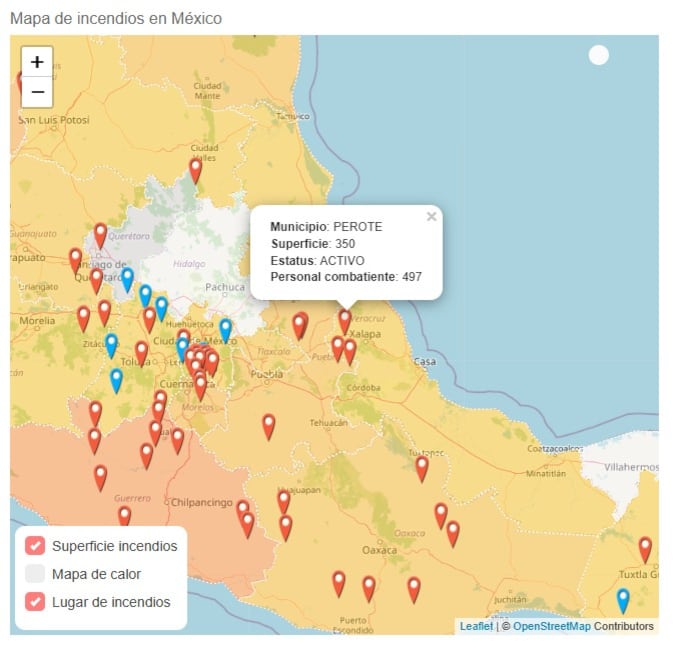Click the red marker beneath the PEROTE popup

(345, 320)
